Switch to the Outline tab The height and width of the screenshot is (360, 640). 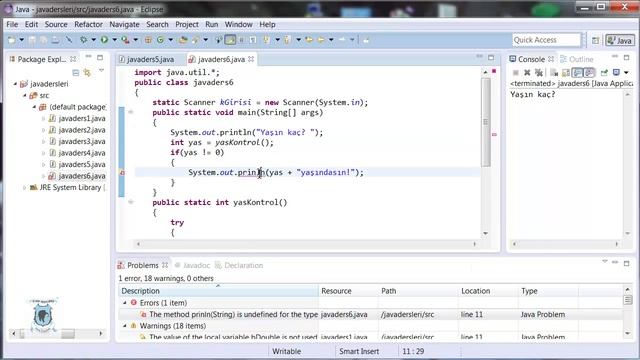tap(577, 59)
